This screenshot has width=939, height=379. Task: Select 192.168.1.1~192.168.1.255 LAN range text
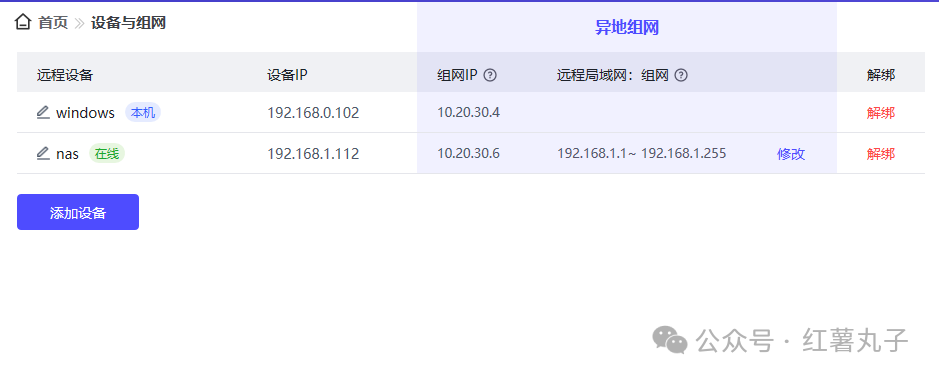tap(641, 153)
